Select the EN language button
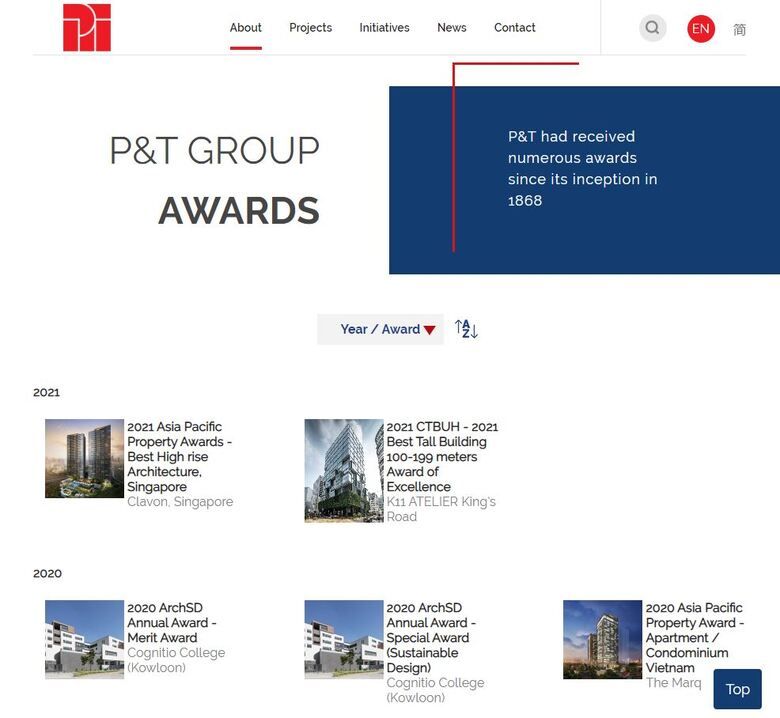 click(x=701, y=28)
